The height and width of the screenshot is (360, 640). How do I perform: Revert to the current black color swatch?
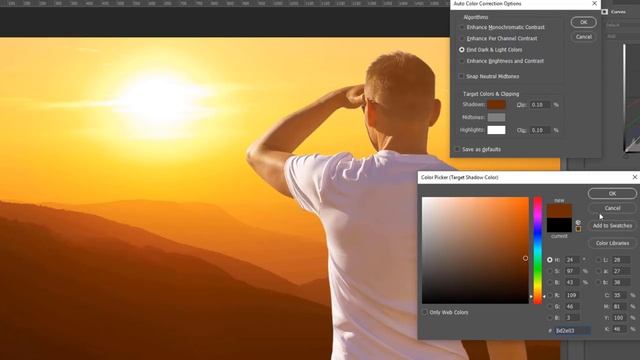click(559, 225)
